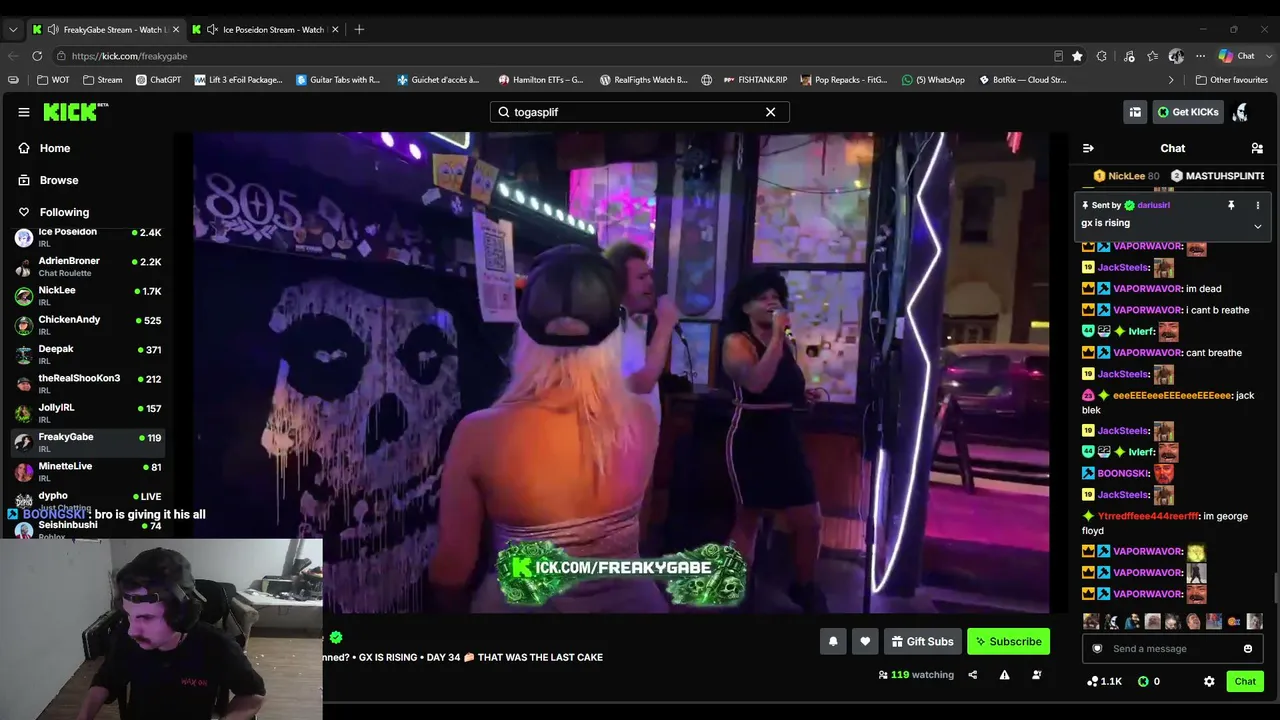Show more bookmarks with the chevron
This screenshot has height=720, width=1280.
pyautogui.click(x=1171, y=80)
